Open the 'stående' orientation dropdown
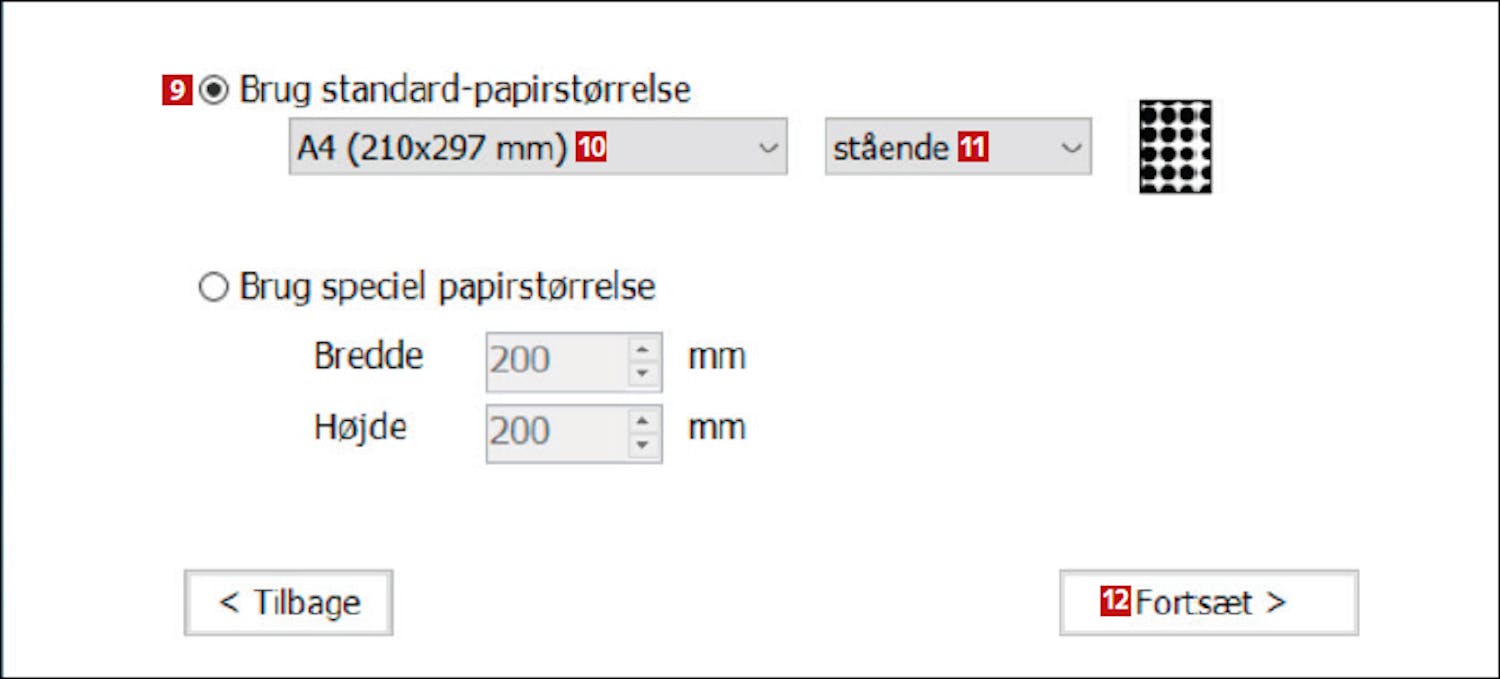 pos(957,147)
